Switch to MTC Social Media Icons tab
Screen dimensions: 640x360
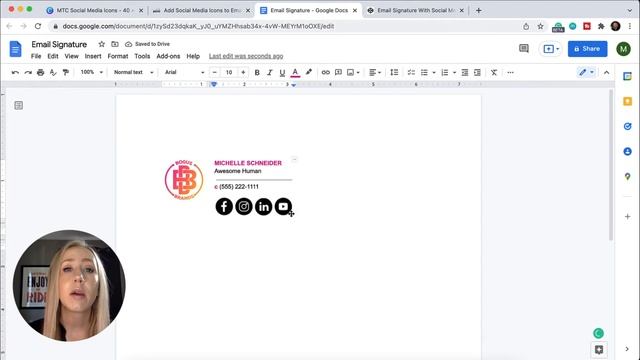tap(95, 10)
